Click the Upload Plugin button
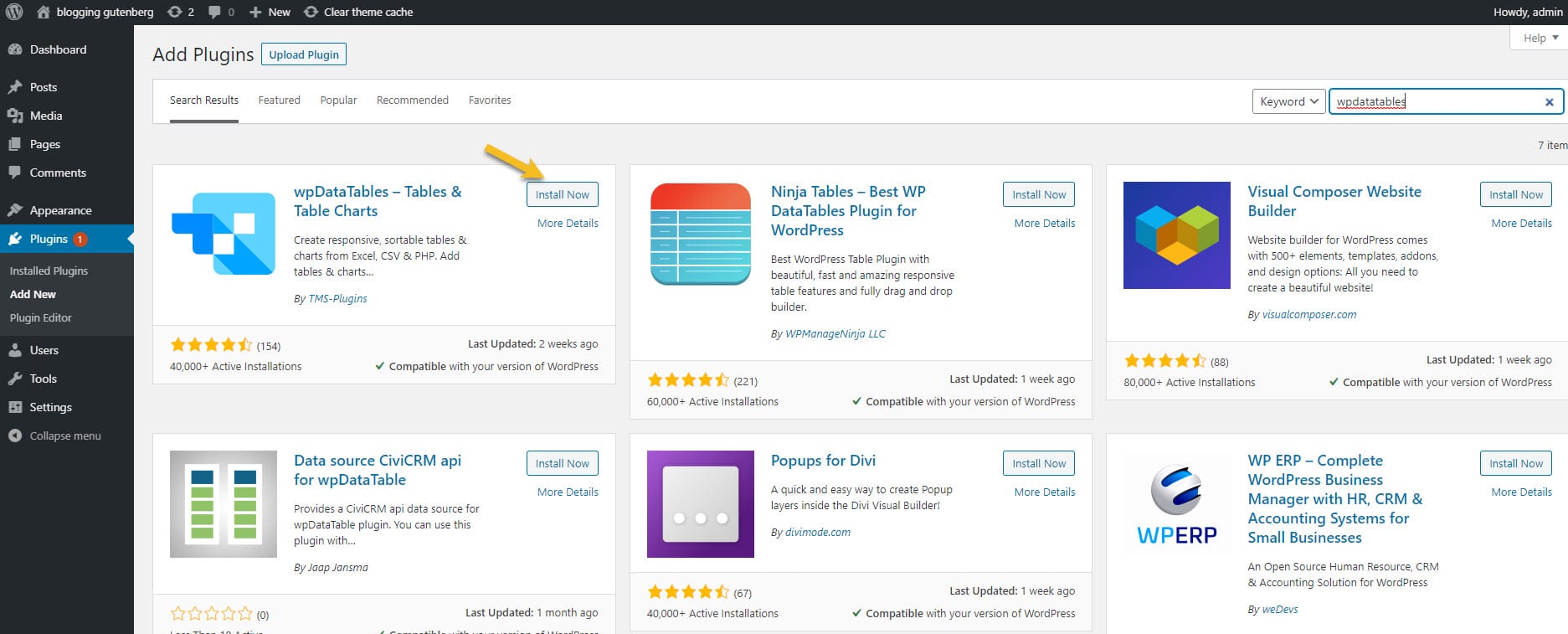The height and width of the screenshot is (634, 1568). [x=304, y=54]
